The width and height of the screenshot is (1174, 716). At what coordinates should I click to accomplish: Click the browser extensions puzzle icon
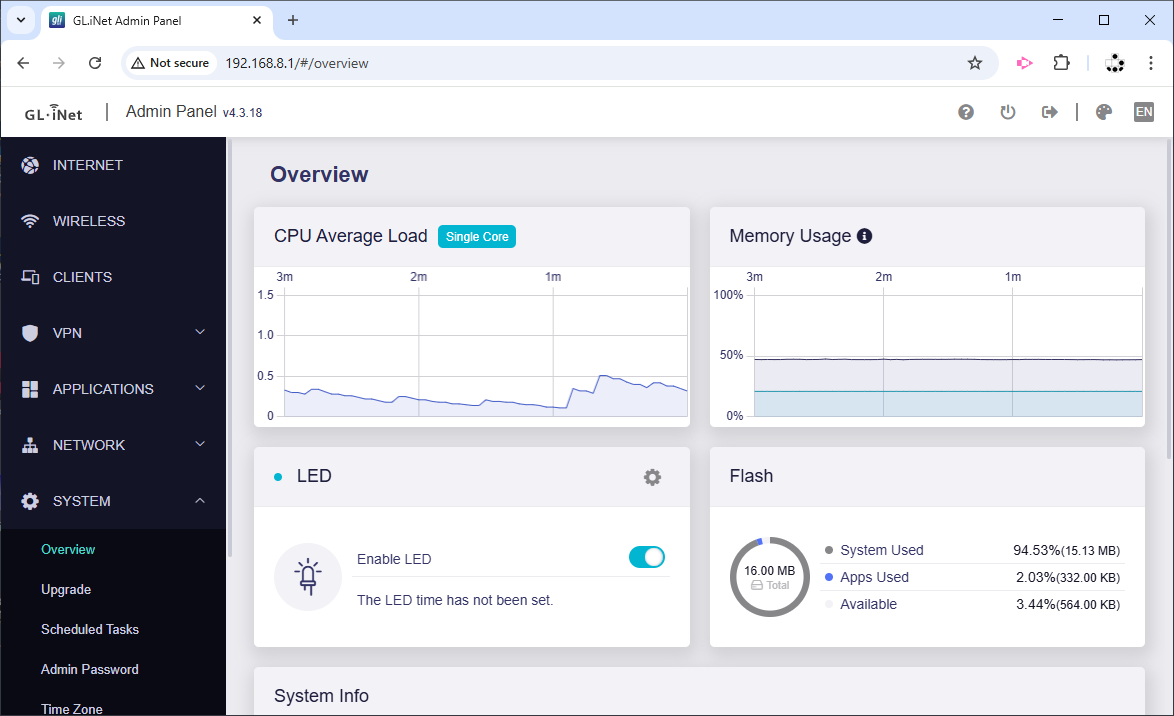tap(1062, 63)
